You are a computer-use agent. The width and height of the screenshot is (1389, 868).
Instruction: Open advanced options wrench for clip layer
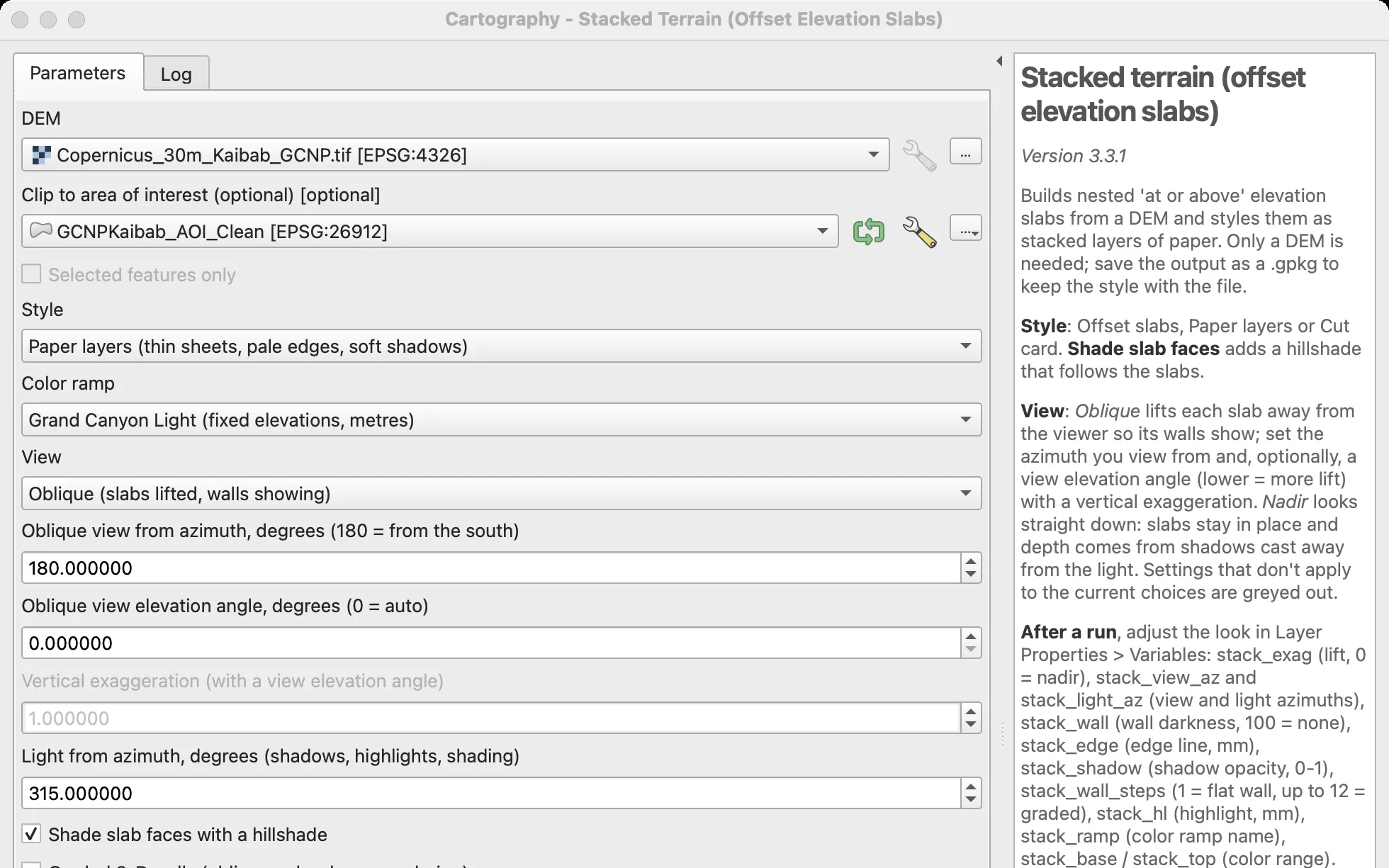coord(919,232)
